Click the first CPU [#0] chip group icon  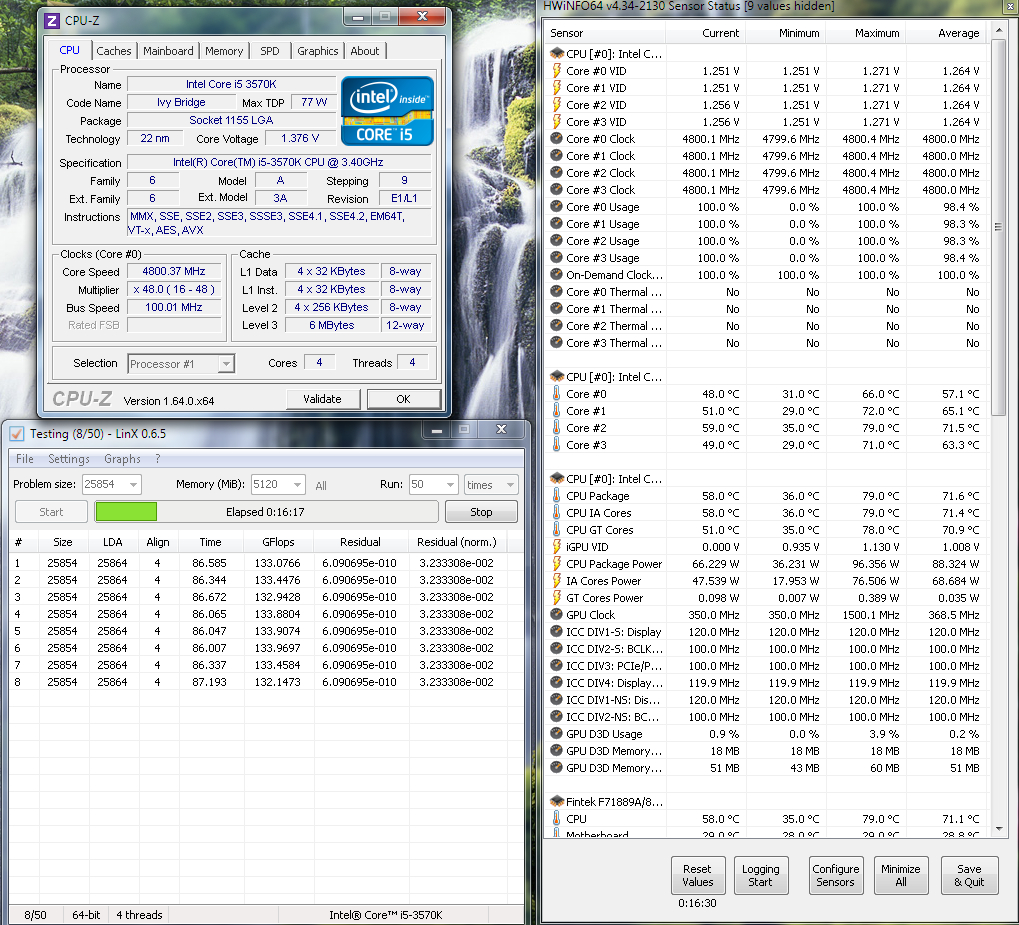point(557,53)
